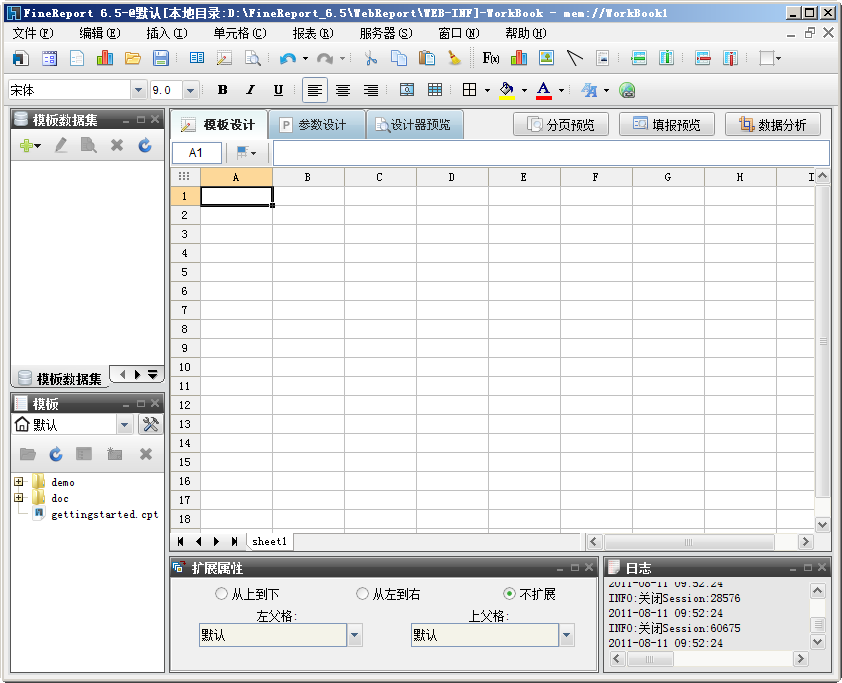
Task: Click the Save disk icon in toolbar
Action: tap(161, 58)
